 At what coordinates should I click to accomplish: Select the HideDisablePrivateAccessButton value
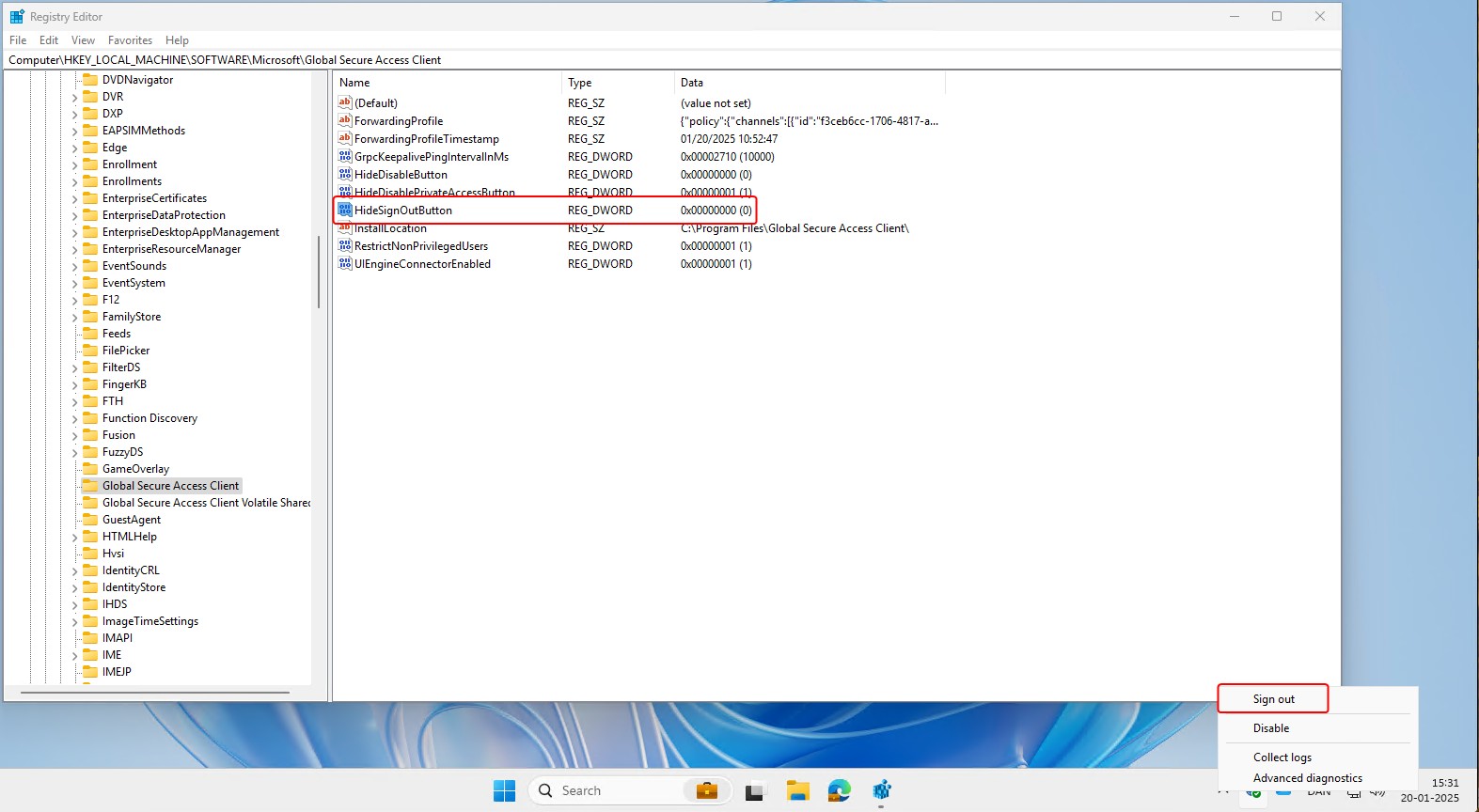434,192
